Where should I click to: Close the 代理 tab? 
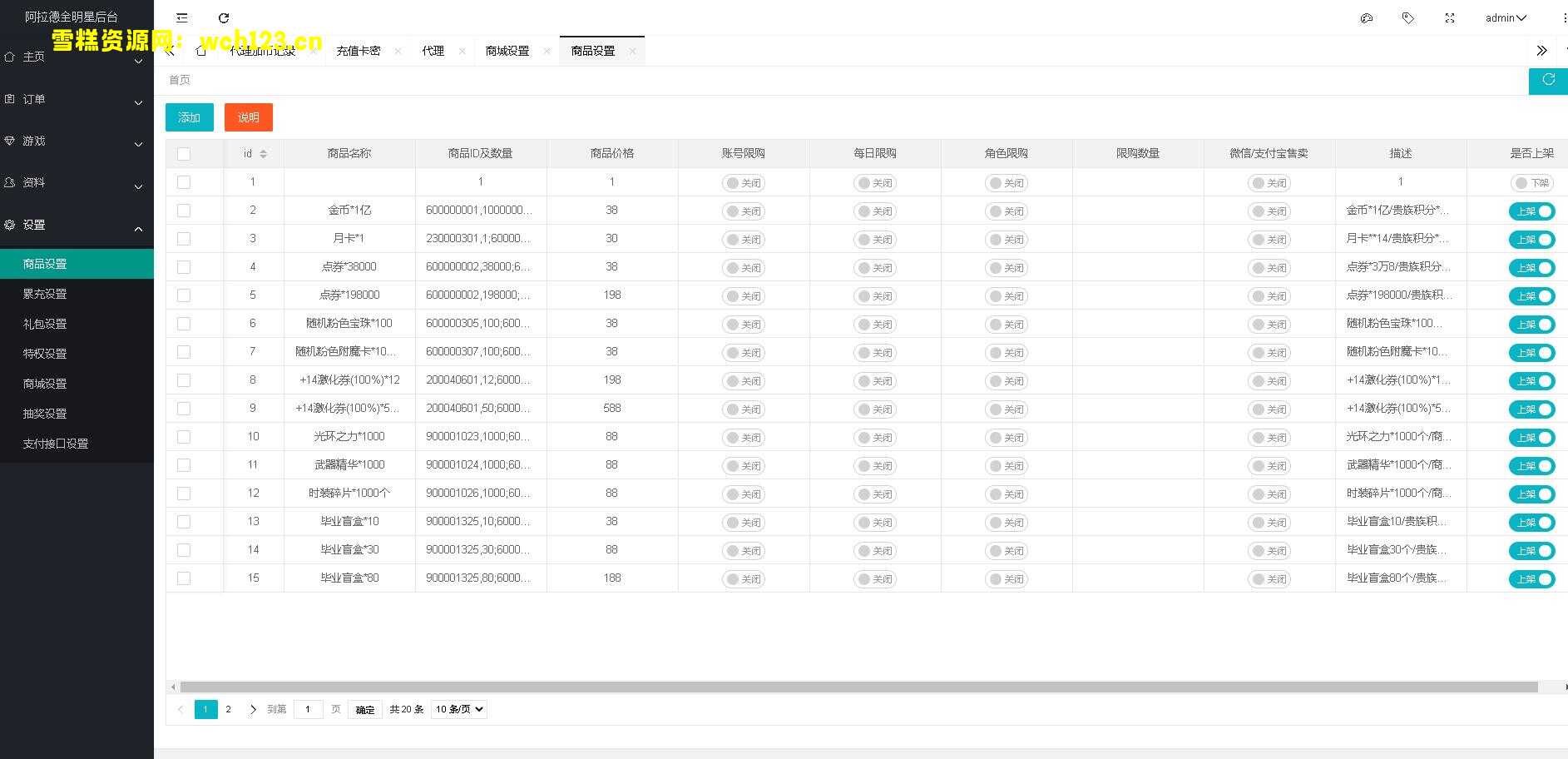point(462,51)
